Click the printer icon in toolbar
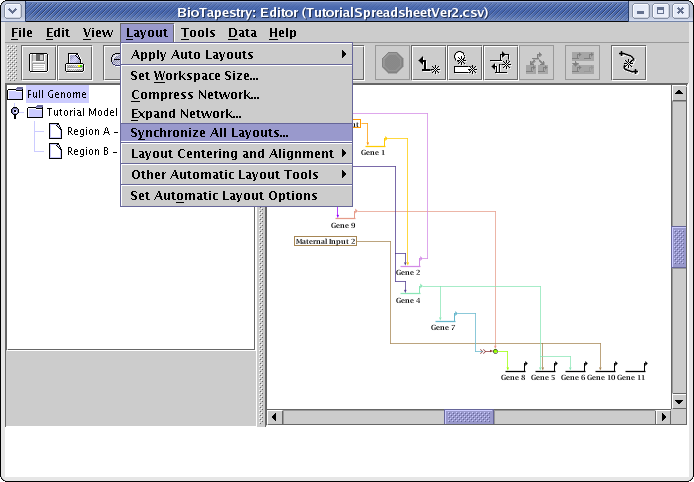 (75, 63)
